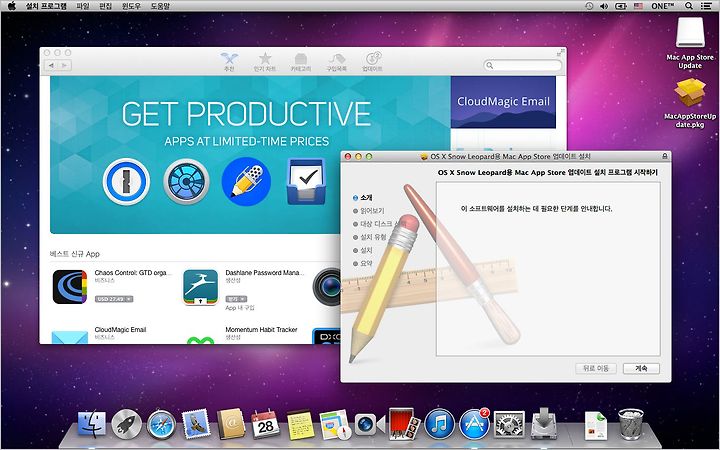Viewport: 720px width, 450px height.
Task: Open the CloudMagic Email promo banner
Action: [x=503, y=102]
